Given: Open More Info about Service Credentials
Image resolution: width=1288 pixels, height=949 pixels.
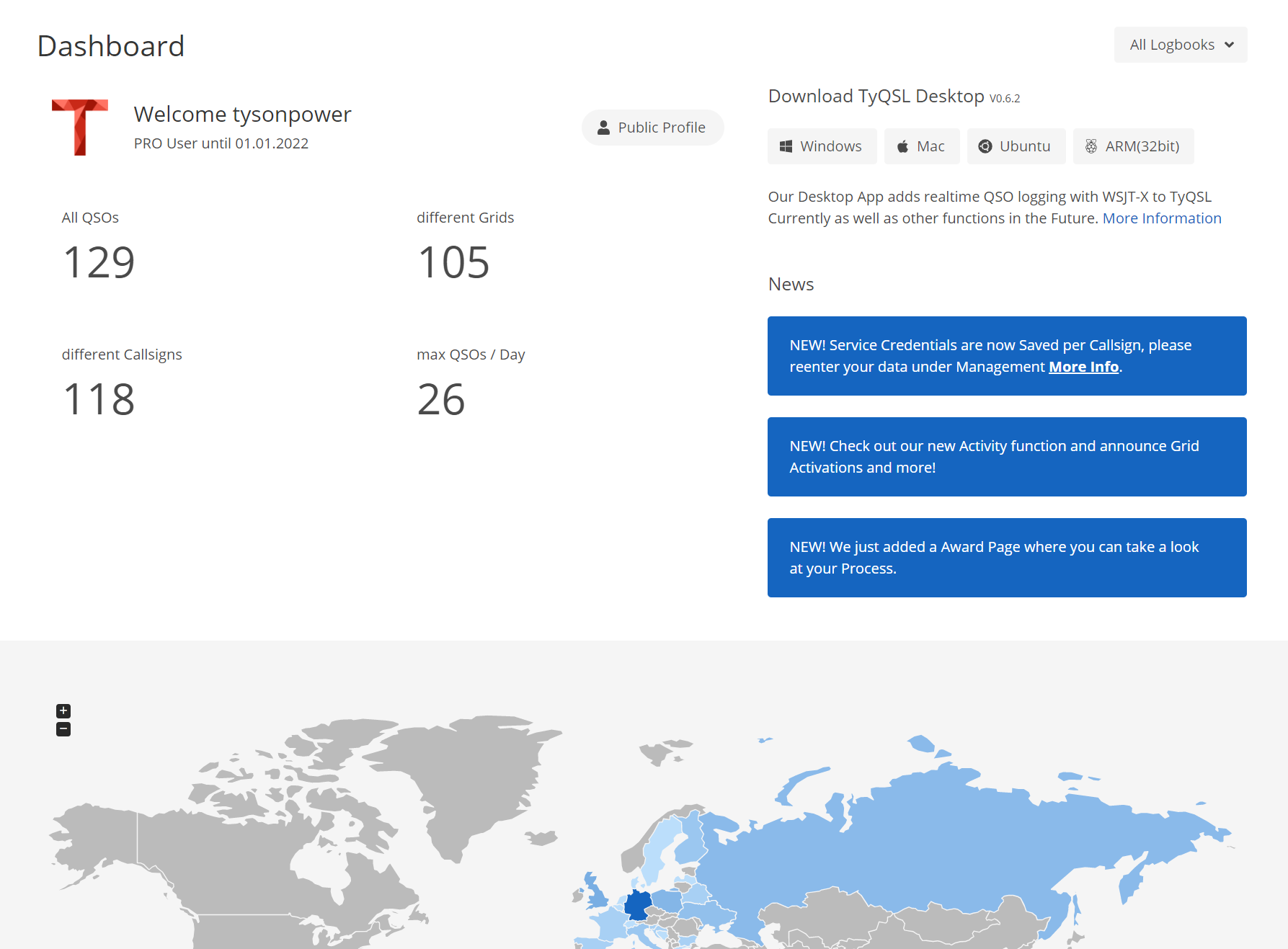Looking at the screenshot, I should (1083, 367).
